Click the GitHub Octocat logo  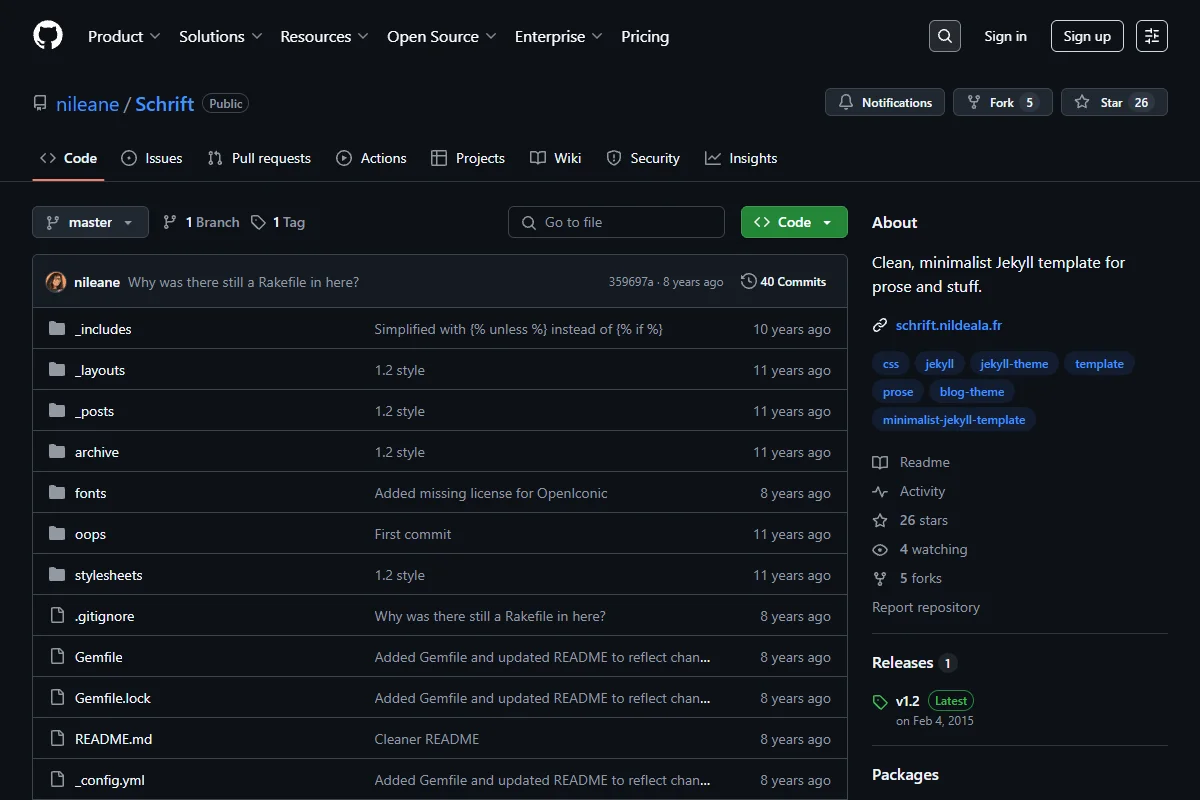pos(48,36)
